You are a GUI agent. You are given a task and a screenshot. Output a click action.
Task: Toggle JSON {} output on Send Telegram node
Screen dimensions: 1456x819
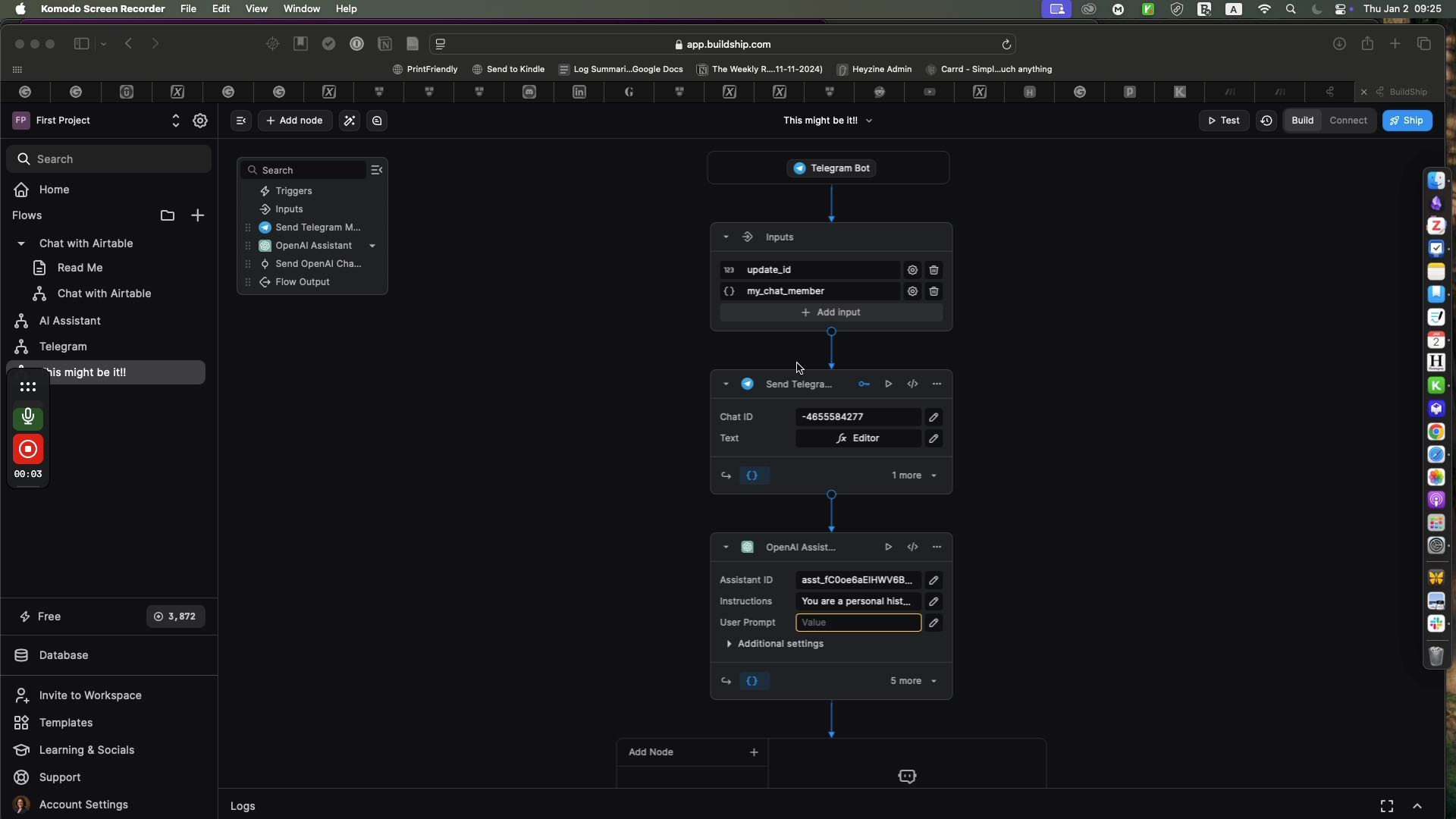[x=754, y=475]
